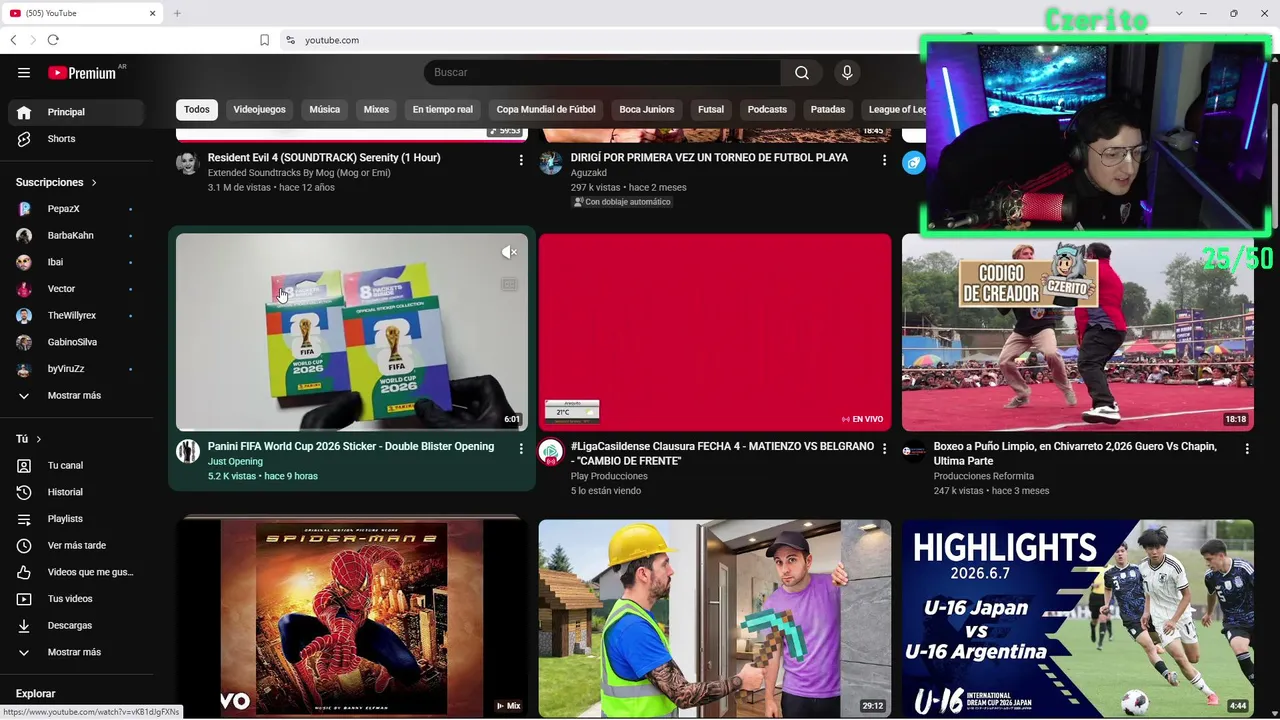Open options menu for LigaCasildense live video
This screenshot has width=1280, height=720.
coord(884,449)
